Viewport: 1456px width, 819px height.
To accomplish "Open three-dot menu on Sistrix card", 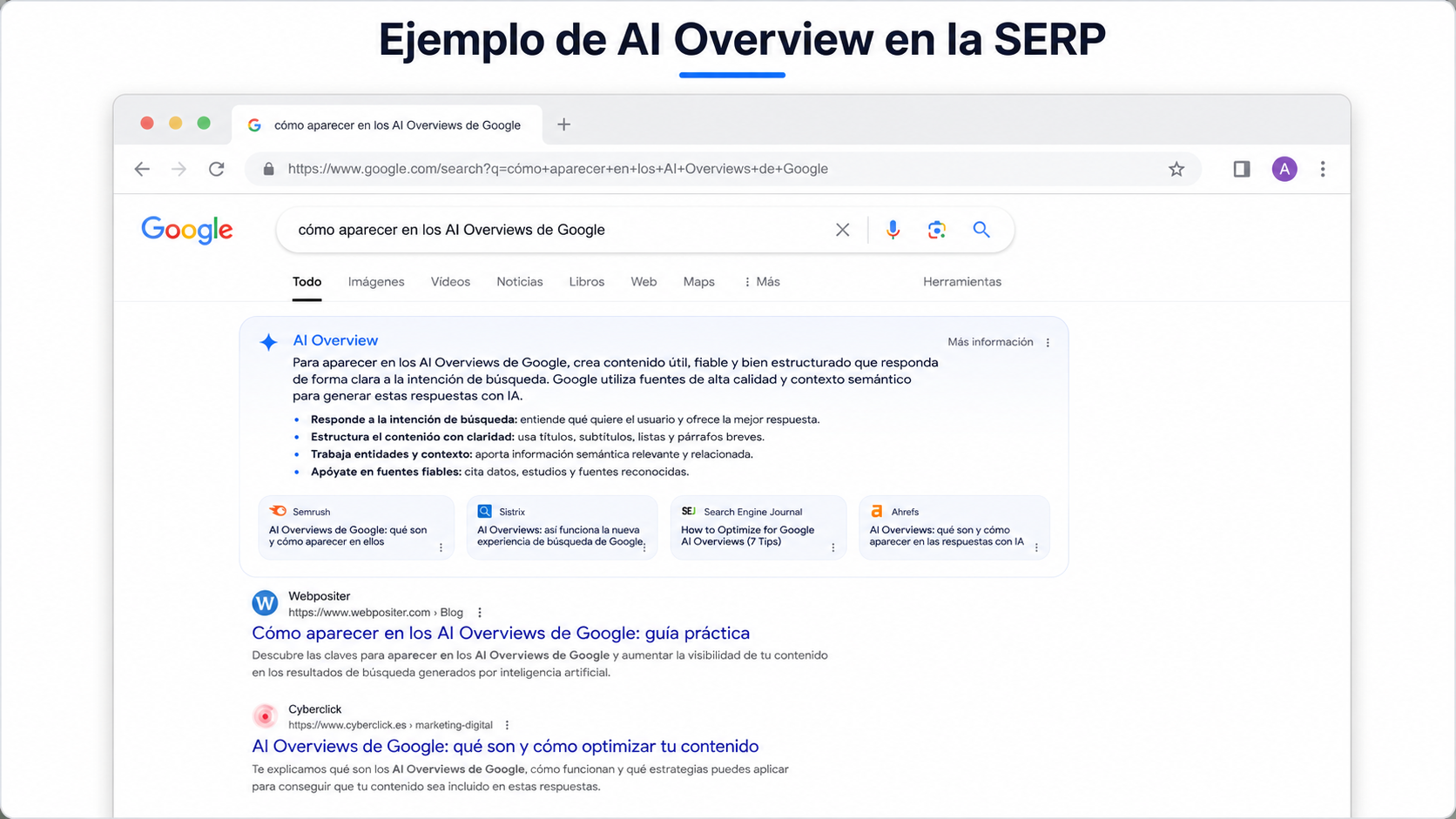I will (x=644, y=547).
